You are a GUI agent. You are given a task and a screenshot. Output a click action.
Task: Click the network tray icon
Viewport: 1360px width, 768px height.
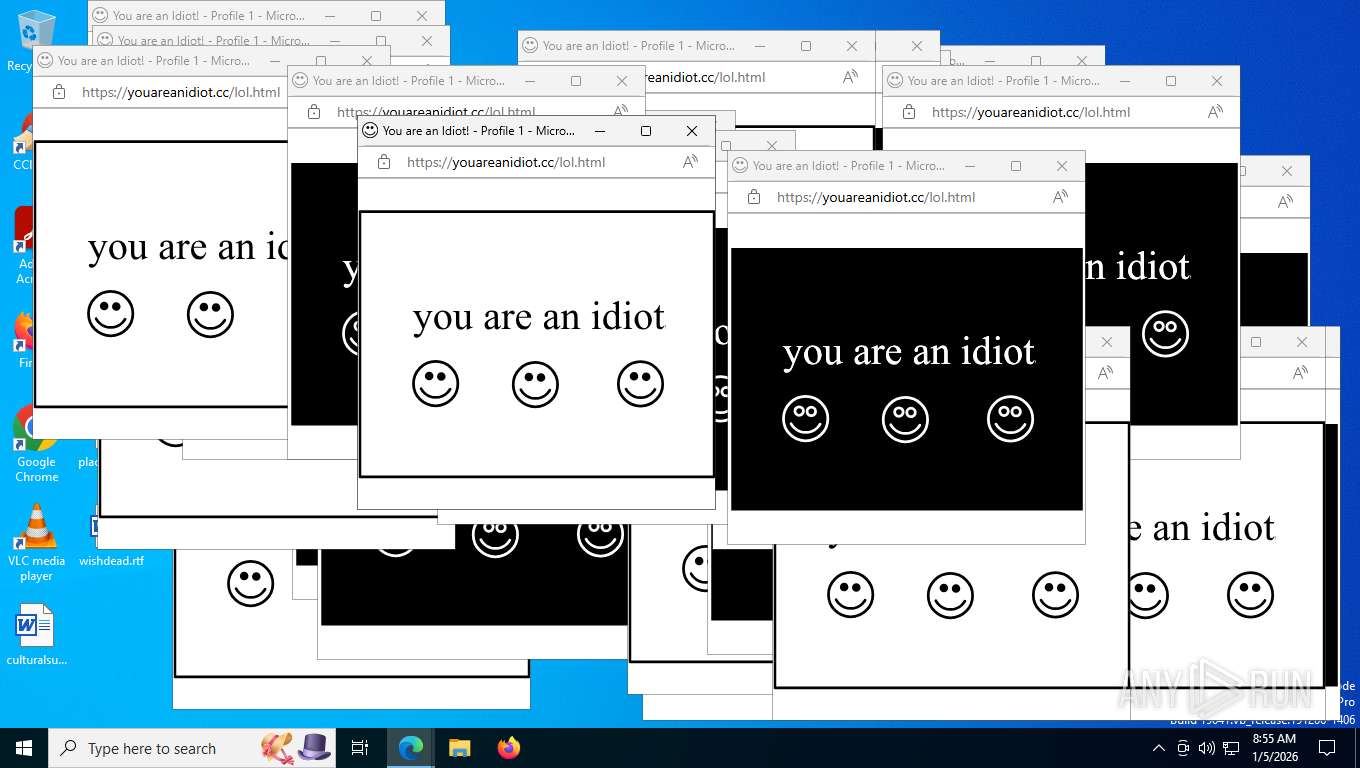click(x=1231, y=748)
